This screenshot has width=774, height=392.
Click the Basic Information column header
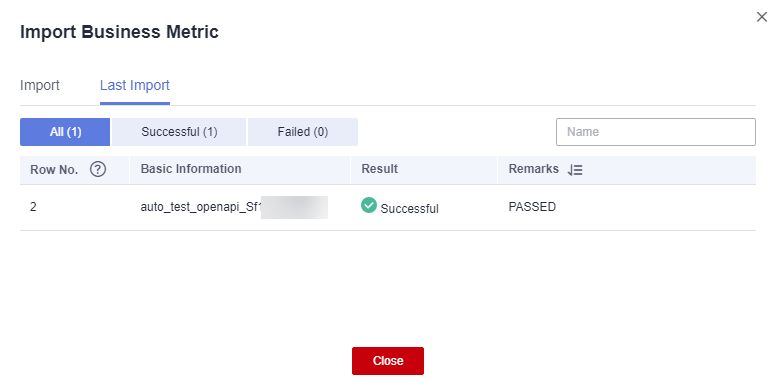tap(191, 169)
